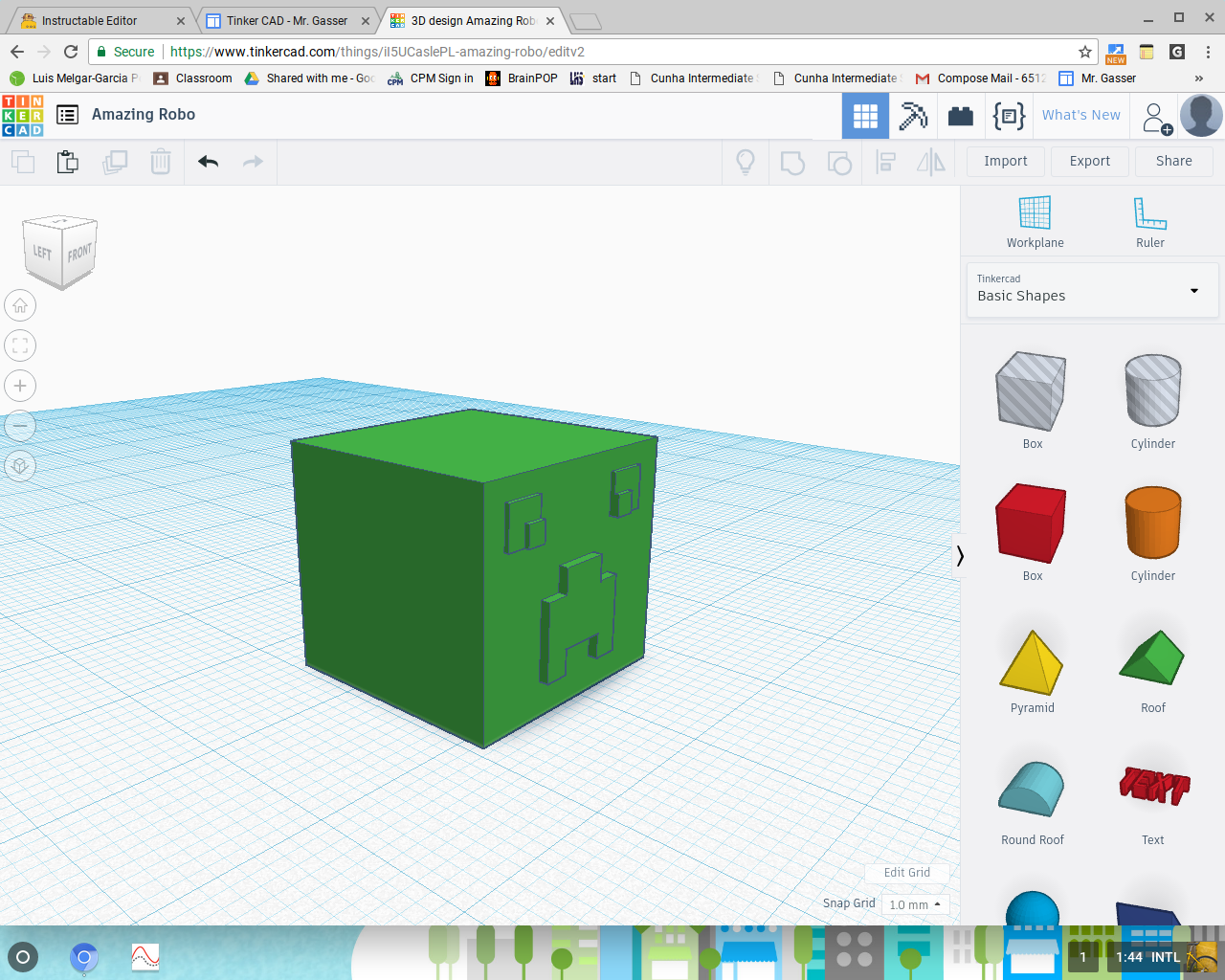Open the Blocks pickaxe mode

coord(913,116)
